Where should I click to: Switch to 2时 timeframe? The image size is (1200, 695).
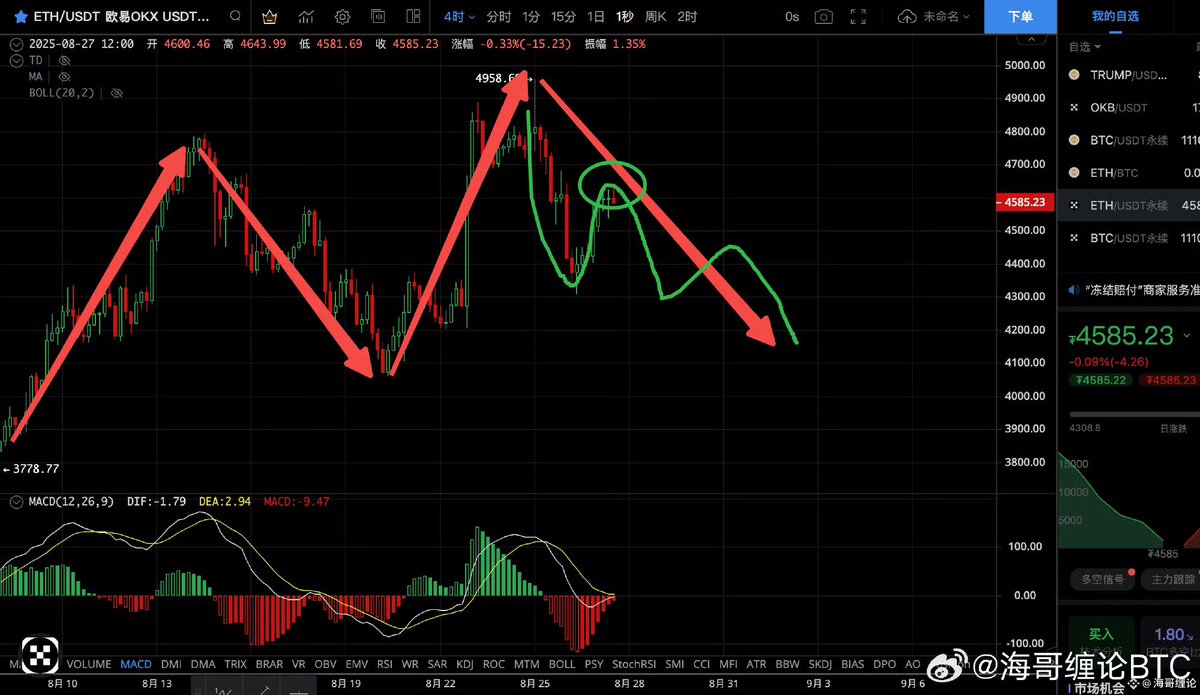(687, 17)
